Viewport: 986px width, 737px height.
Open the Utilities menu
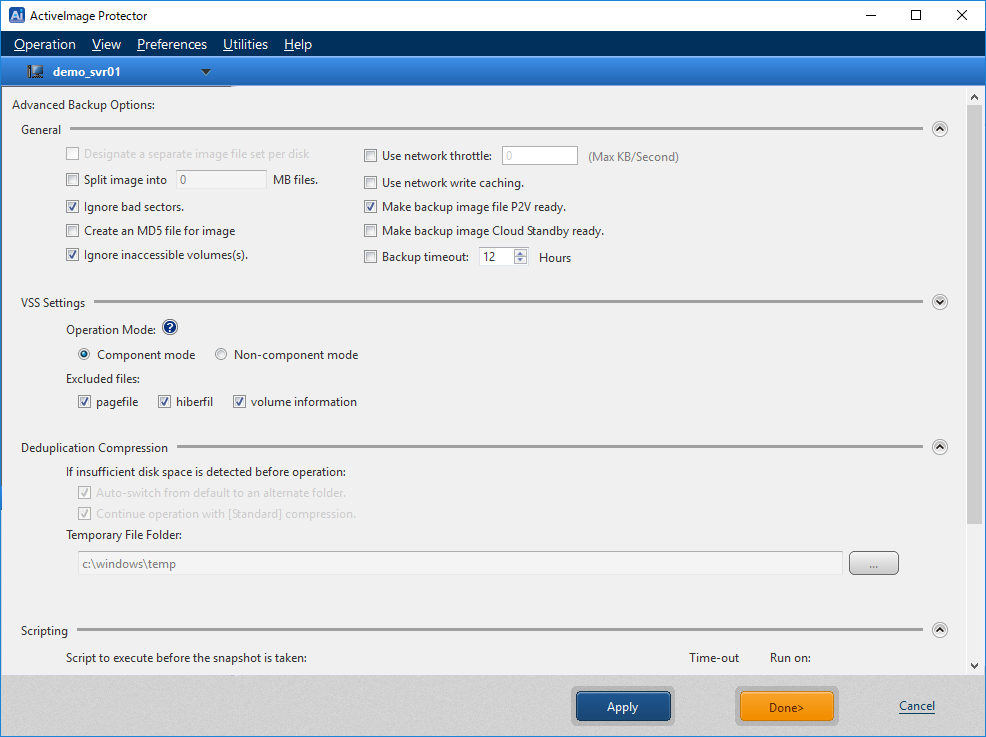[245, 45]
